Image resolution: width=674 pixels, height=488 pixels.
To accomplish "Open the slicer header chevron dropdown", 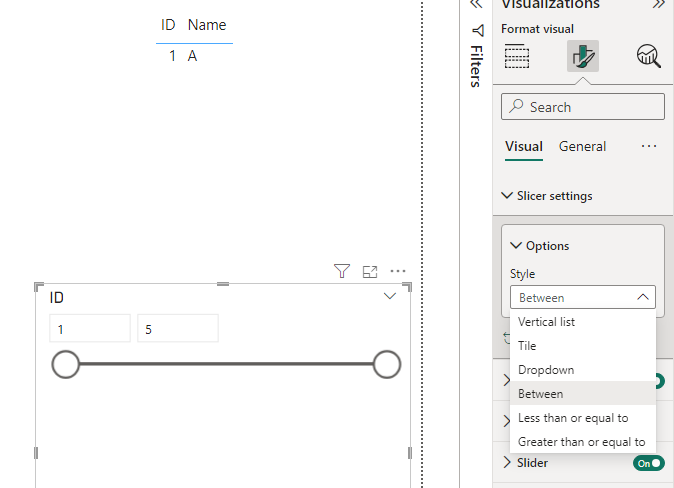I will click(x=390, y=296).
